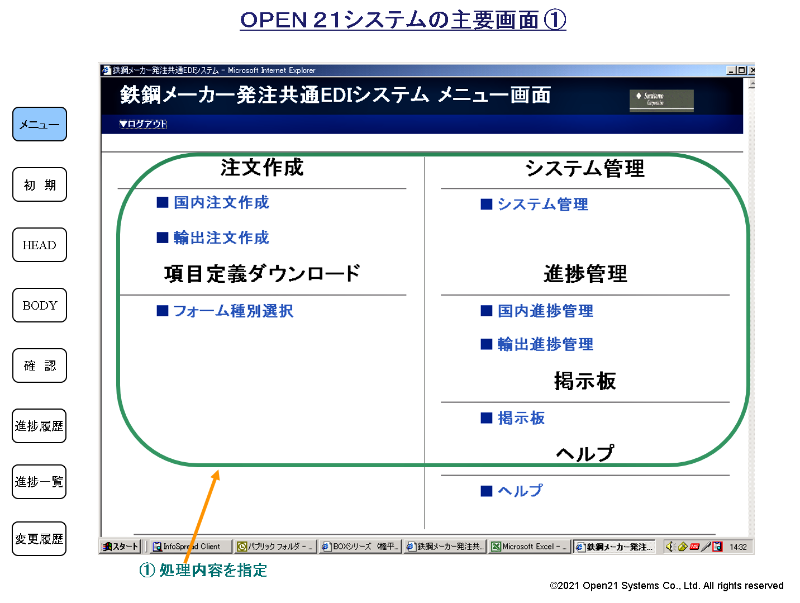Open the blue ヘルプ link

[520, 491]
